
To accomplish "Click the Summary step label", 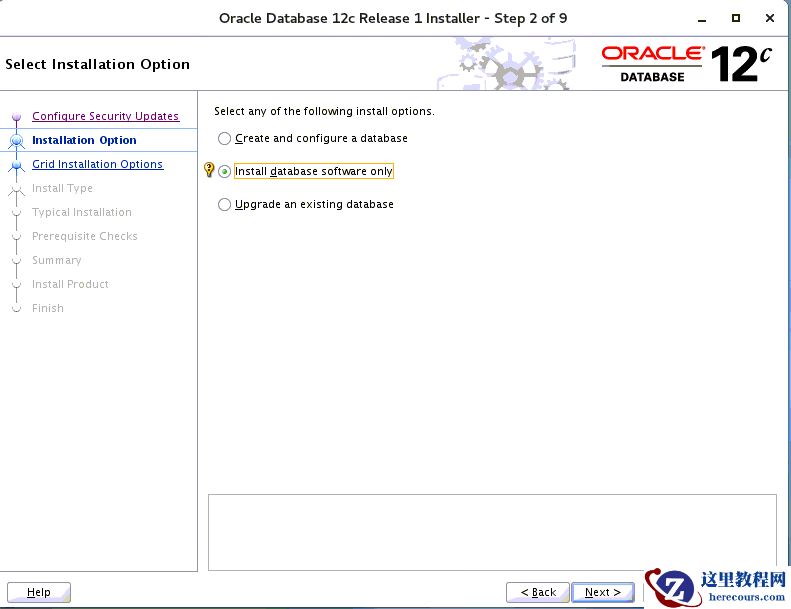I will click(56, 260).
